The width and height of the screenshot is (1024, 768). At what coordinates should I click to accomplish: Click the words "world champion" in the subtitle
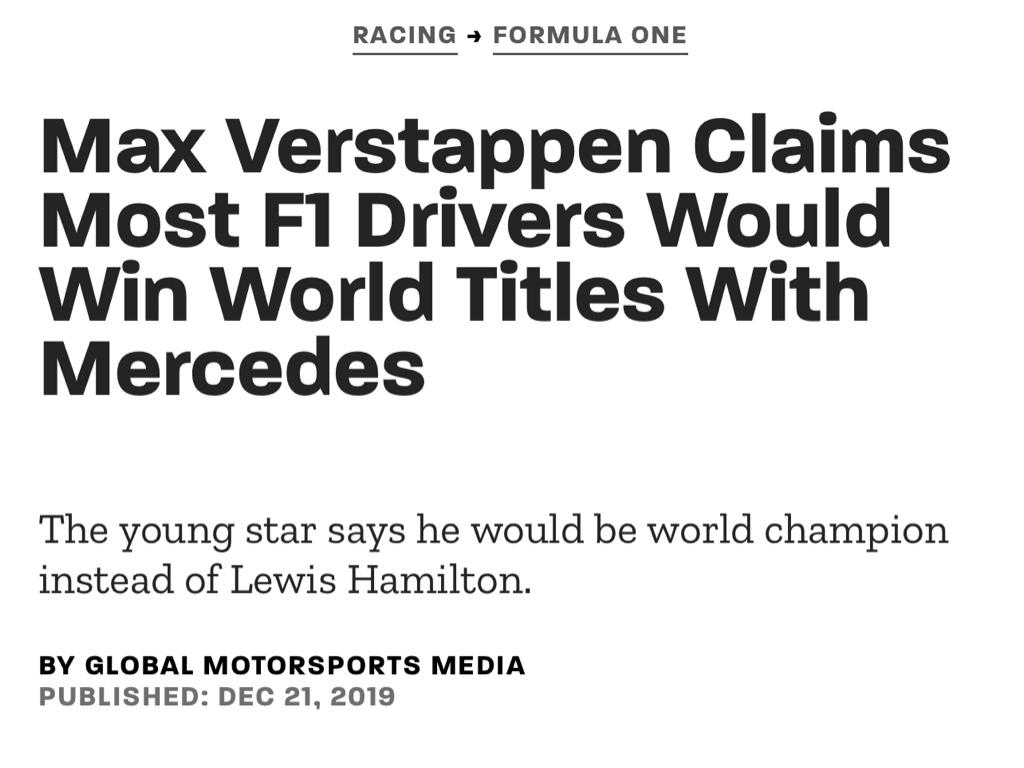(x=798, y=530)
